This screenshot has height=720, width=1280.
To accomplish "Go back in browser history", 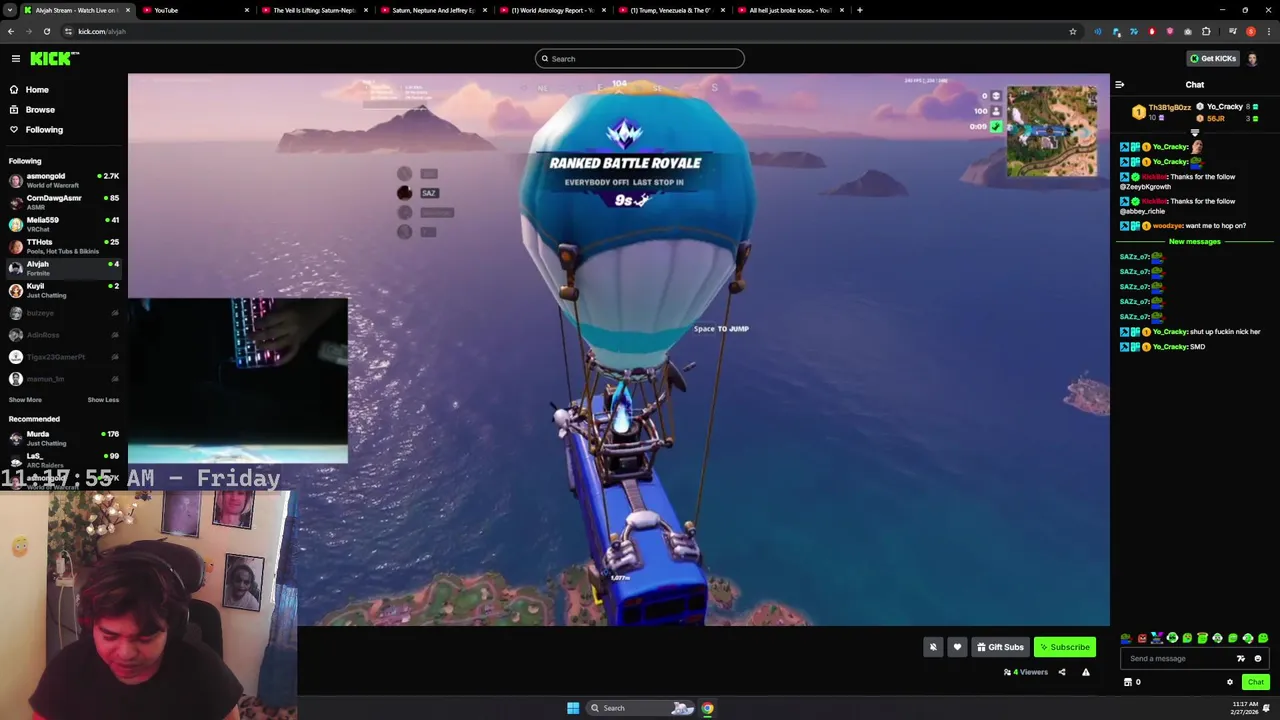I will click(x=11, y=31).
